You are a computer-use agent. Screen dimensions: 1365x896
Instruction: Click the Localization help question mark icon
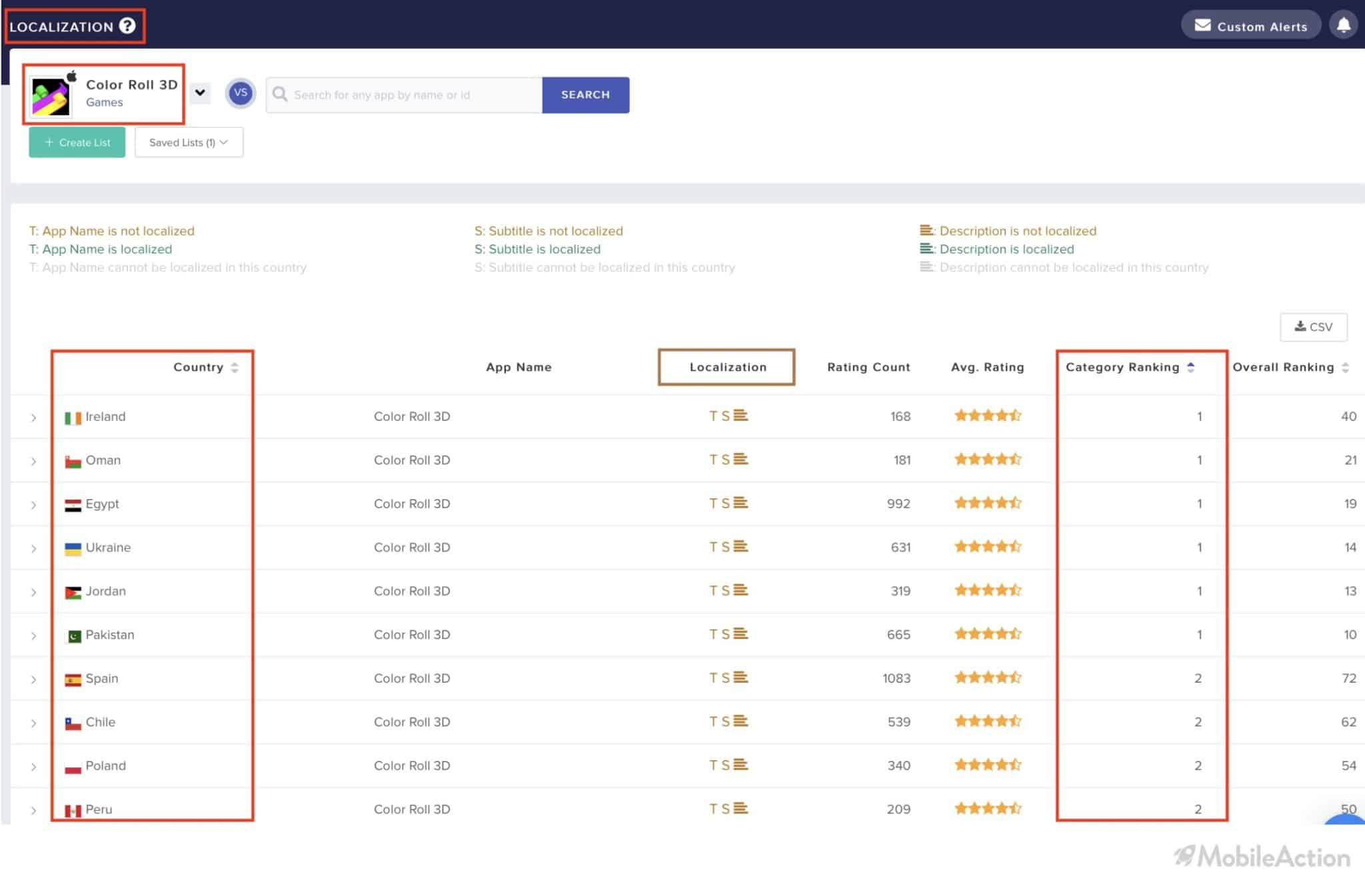127,26
